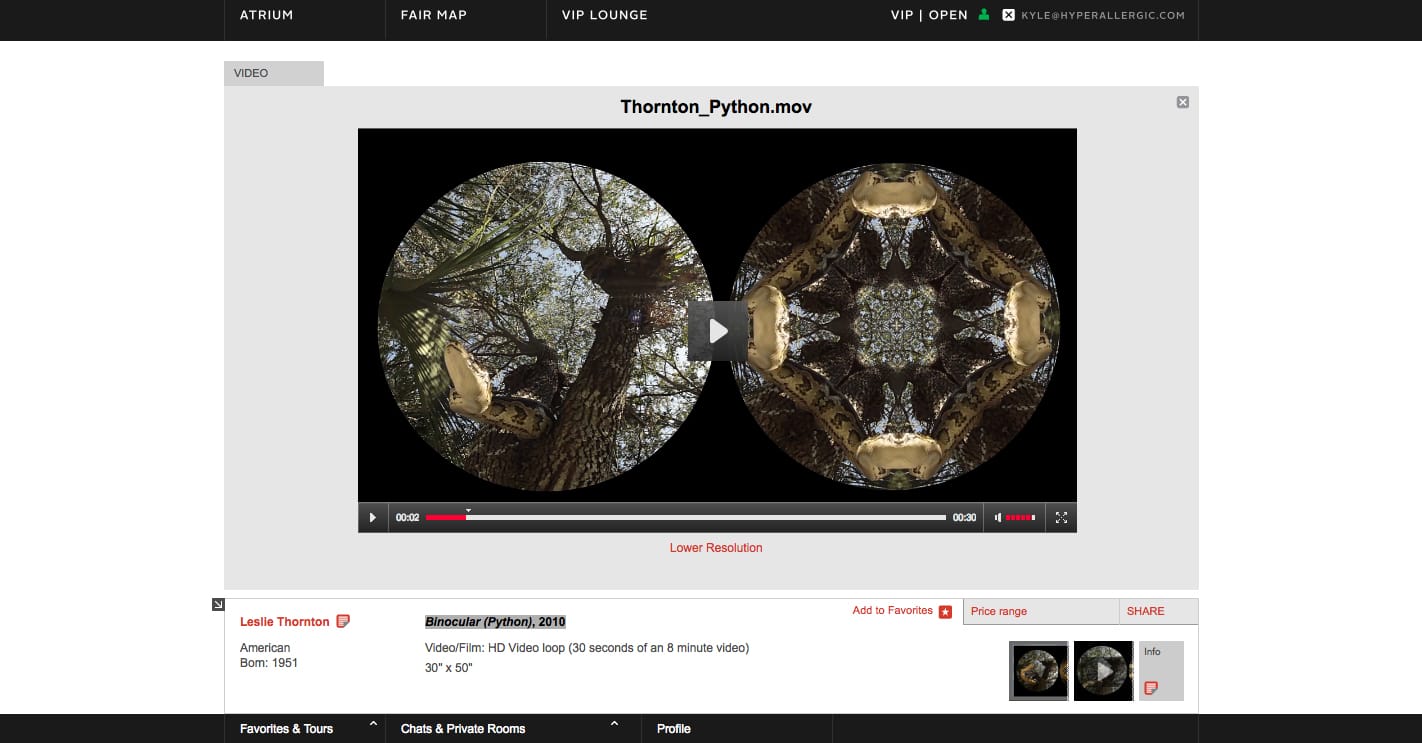1422x743 pixels.
Task: Go to the VIP Lounge
Action: coord(604,15)
